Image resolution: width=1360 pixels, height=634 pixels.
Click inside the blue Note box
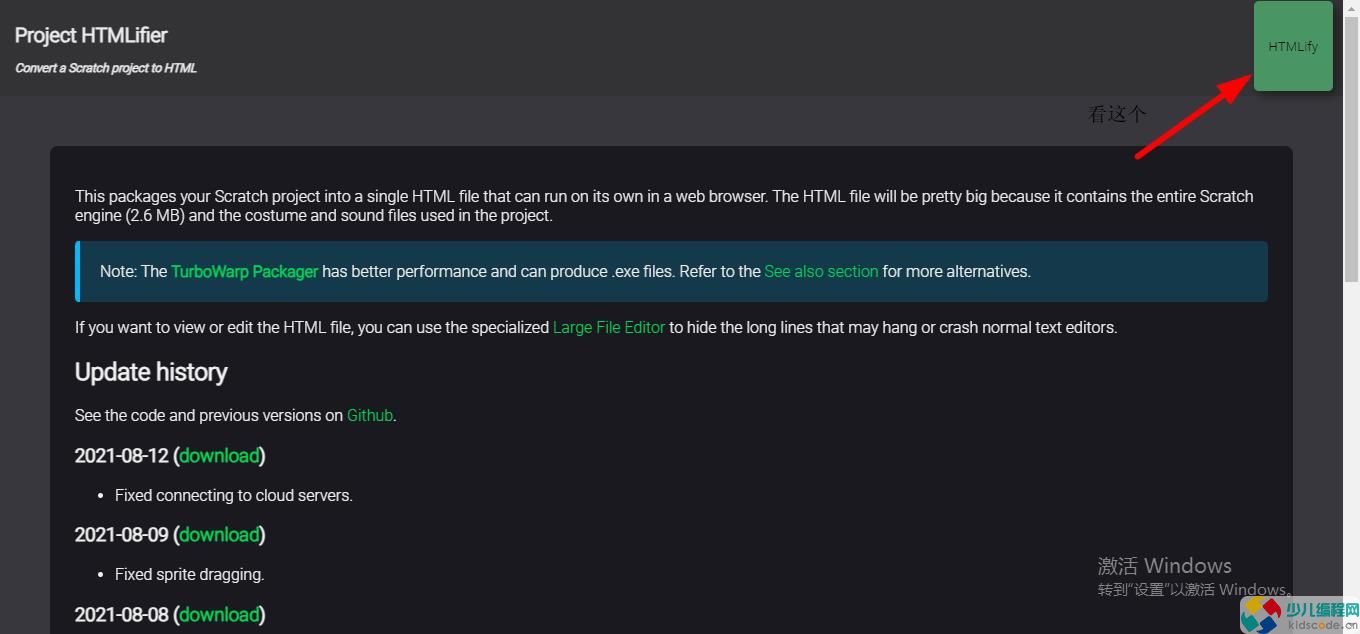[x=671, y=271]
